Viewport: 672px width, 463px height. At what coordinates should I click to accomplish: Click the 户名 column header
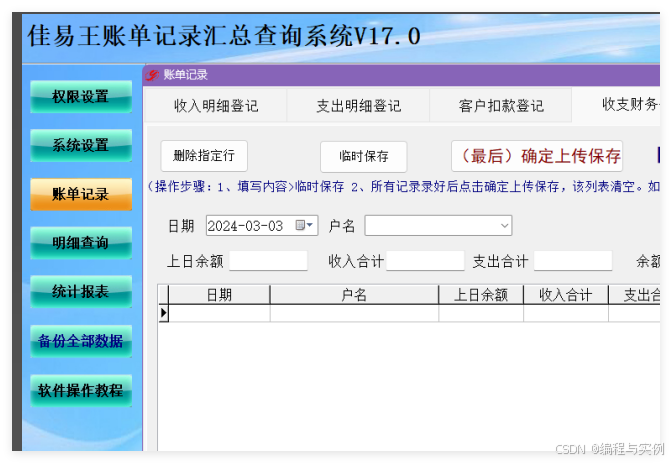(354, 295)
